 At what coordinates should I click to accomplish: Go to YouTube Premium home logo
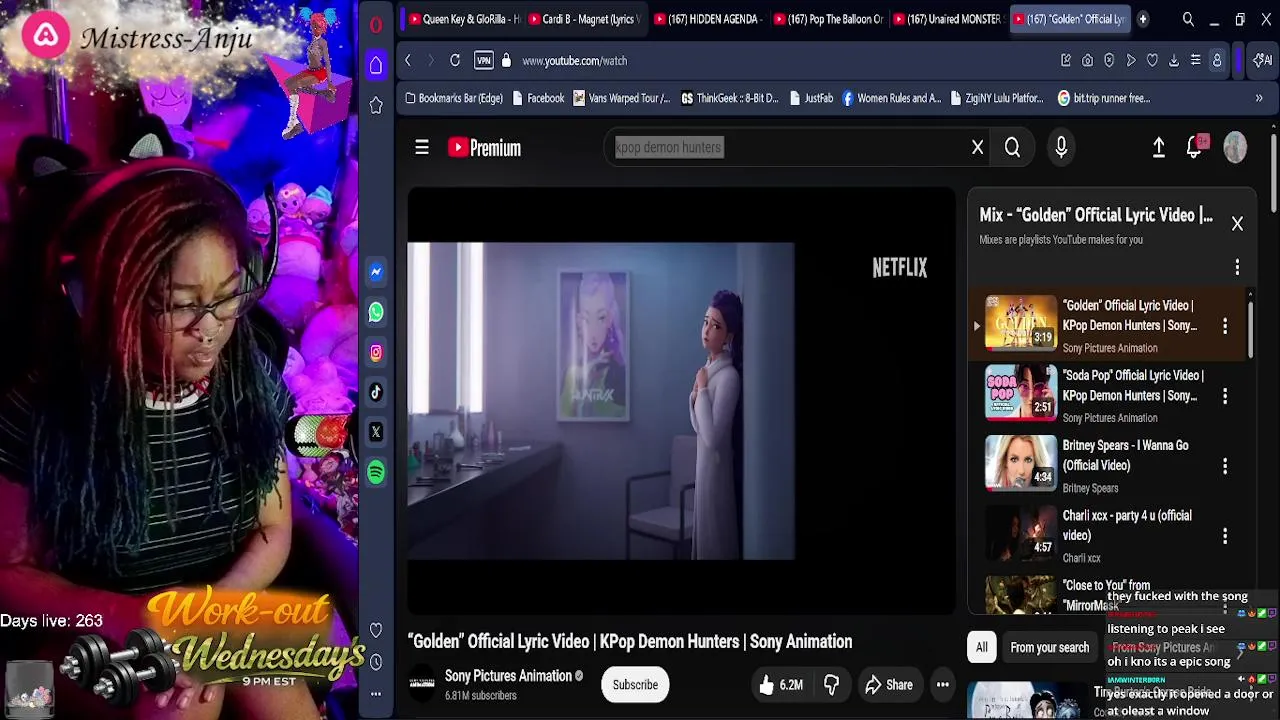click(x=484, y=148)
